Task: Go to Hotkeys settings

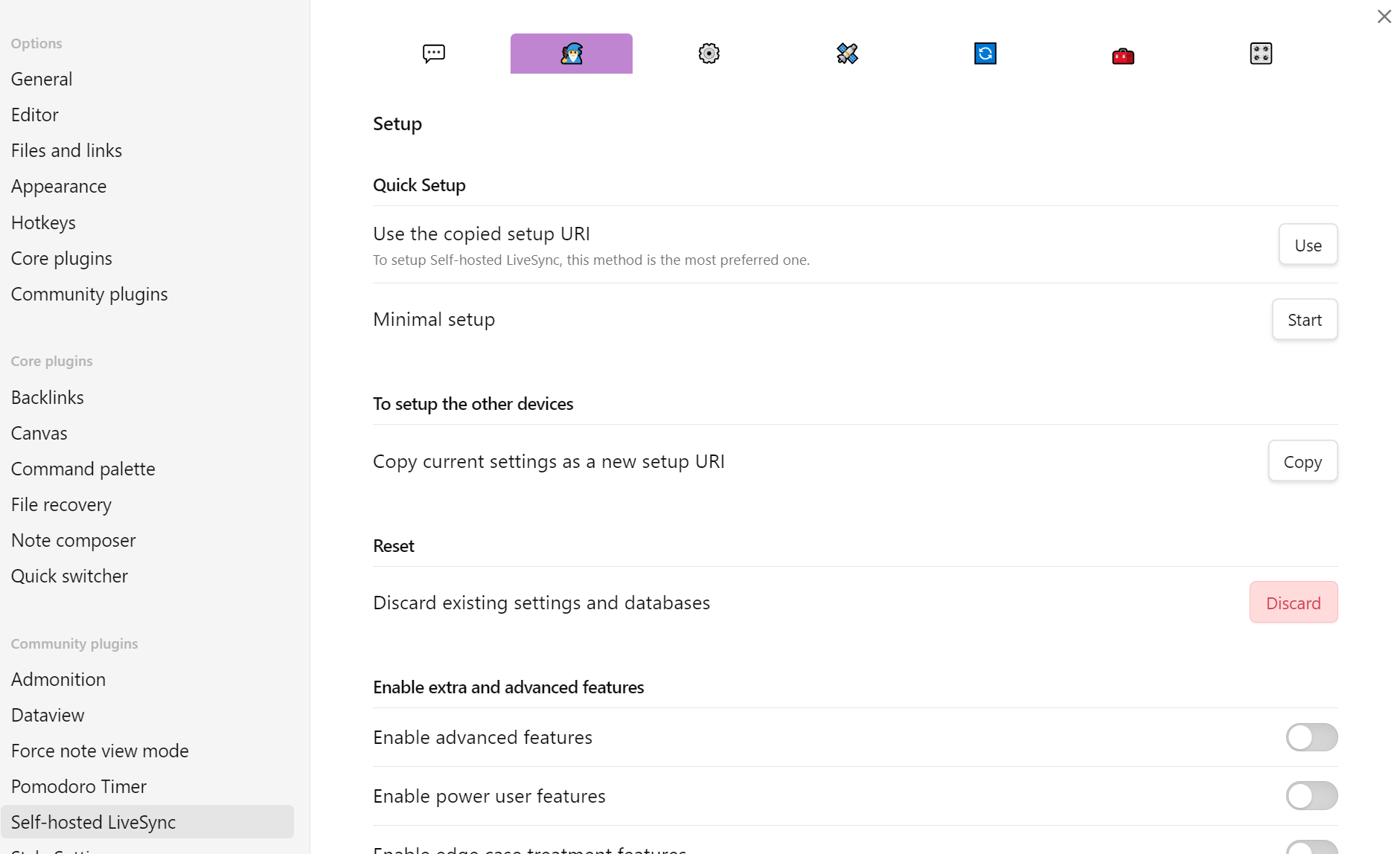Action: click(43, 222)
